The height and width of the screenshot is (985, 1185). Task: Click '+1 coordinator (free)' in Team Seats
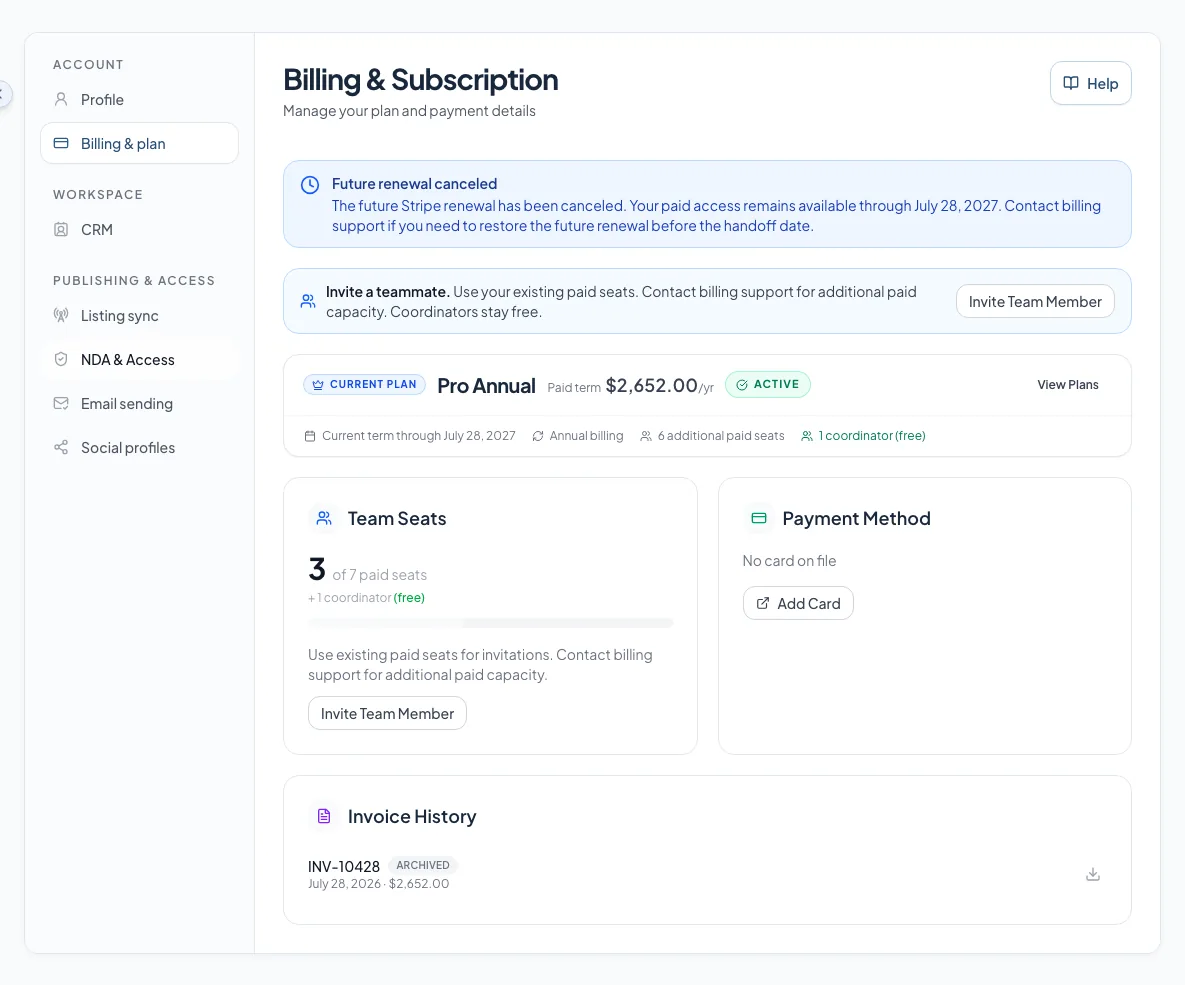pos(367,598)
